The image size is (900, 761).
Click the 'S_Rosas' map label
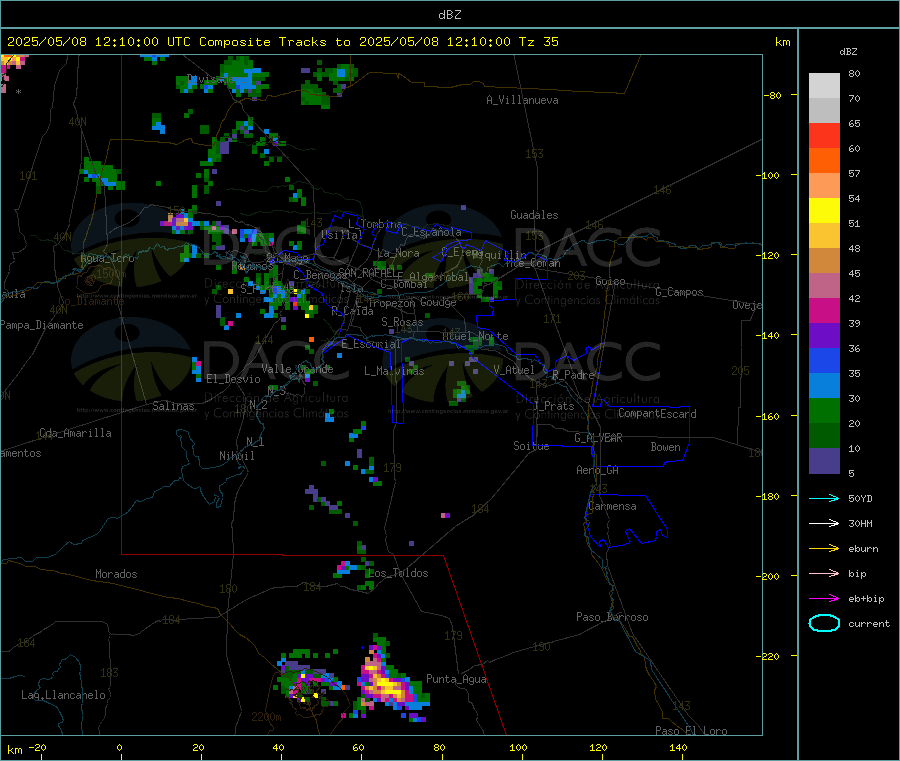[x=402, y=322]
